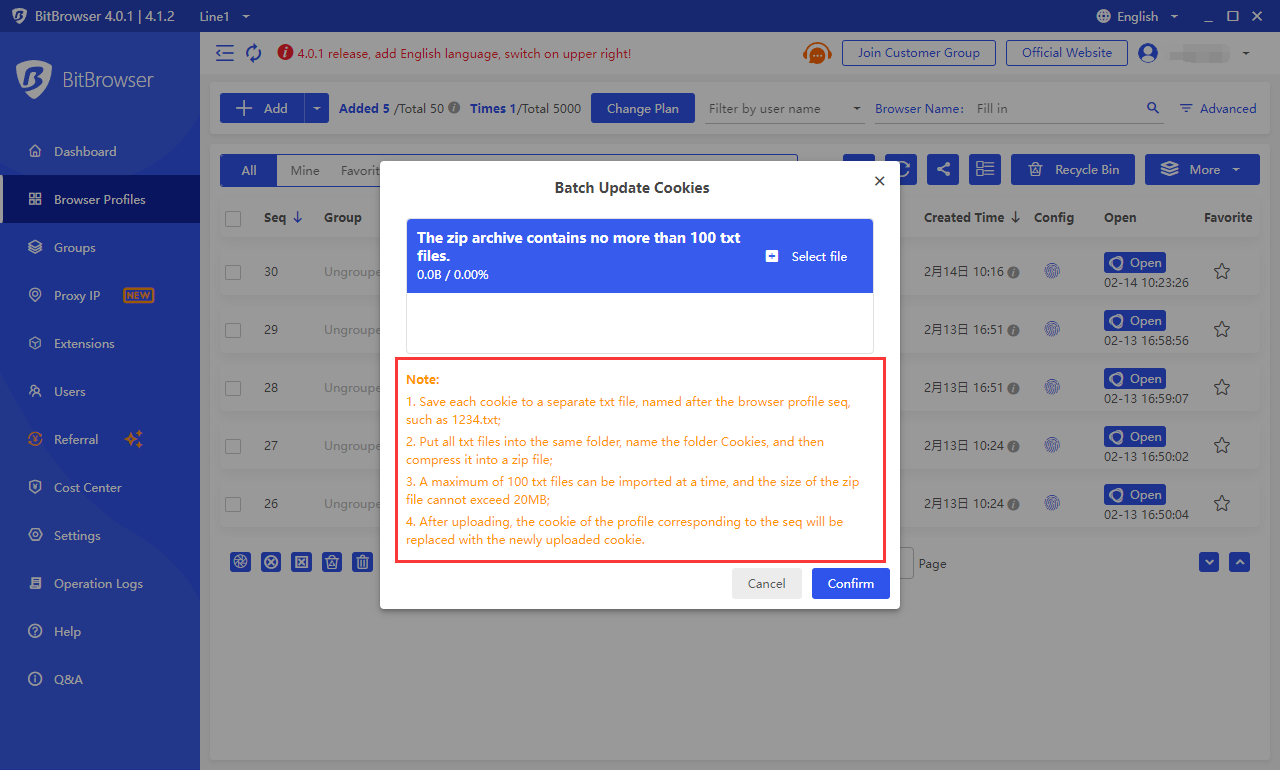Screen dimensions: 1280x770
Task: Favorite star for profile 29
Action: point(1221,329)
